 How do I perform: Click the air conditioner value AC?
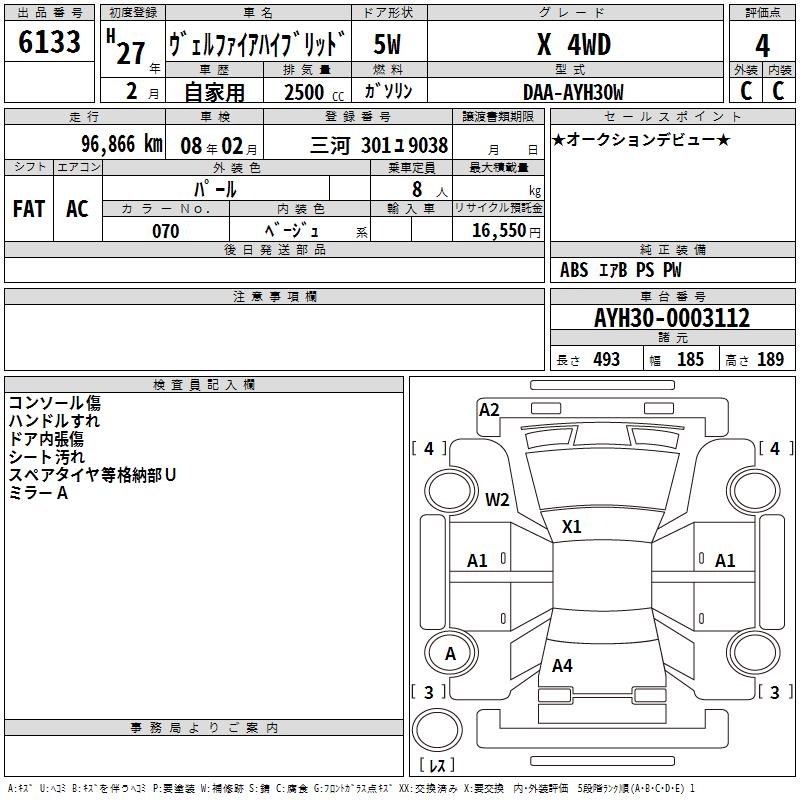tap(78, 209)
